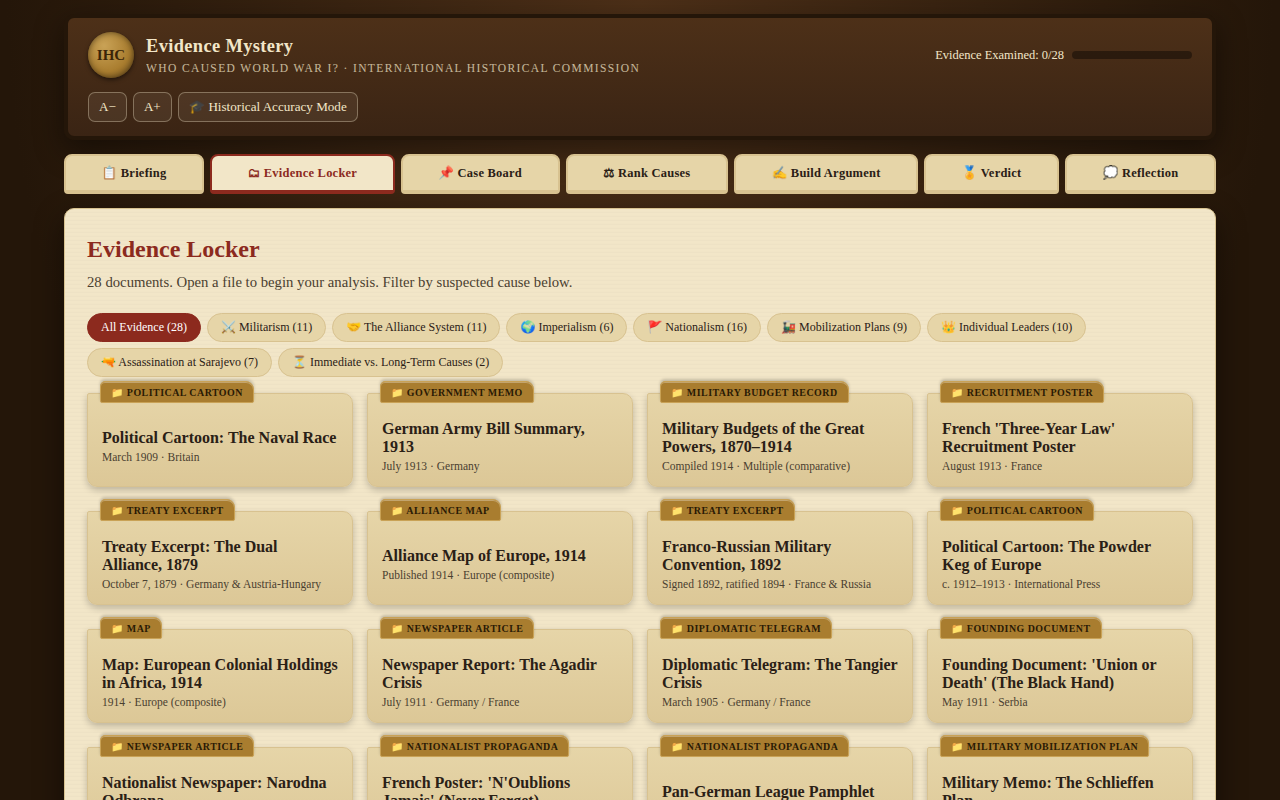
Task: Open Founding Document: 'Union or Death' file
Action: (x=1060, y=676)
